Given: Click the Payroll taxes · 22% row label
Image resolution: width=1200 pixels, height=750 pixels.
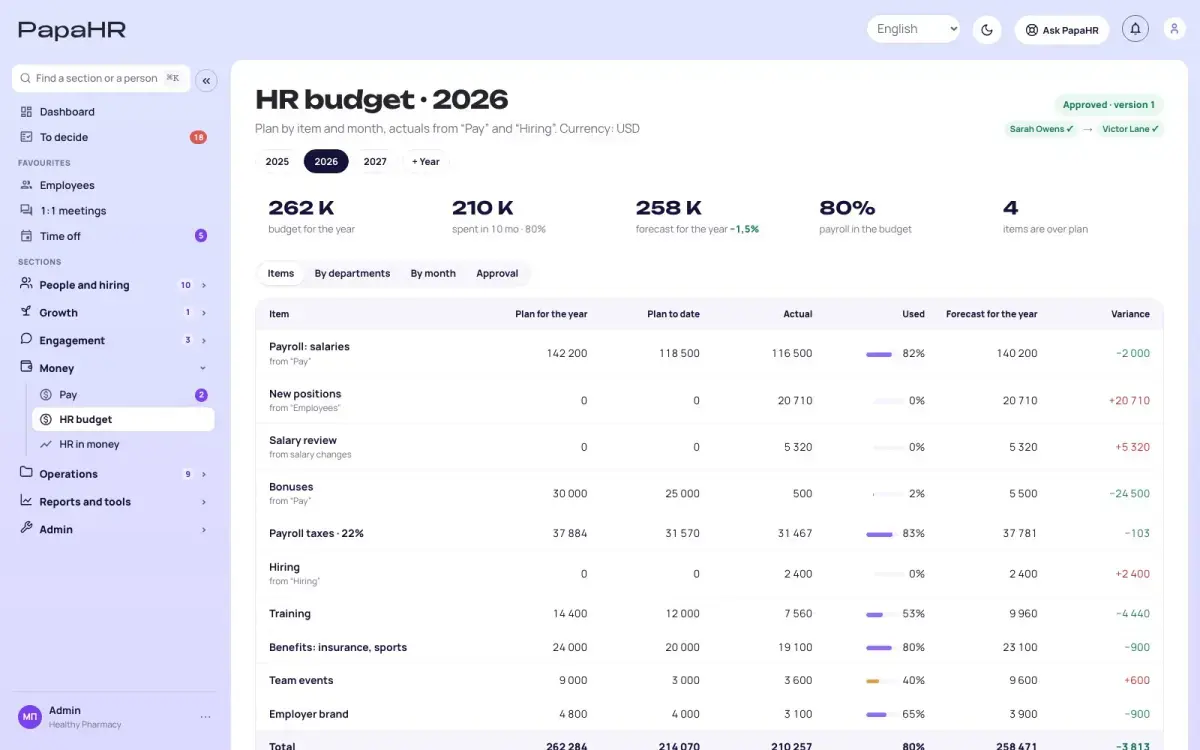Looking at the screenshot, I should click(316, 533).
